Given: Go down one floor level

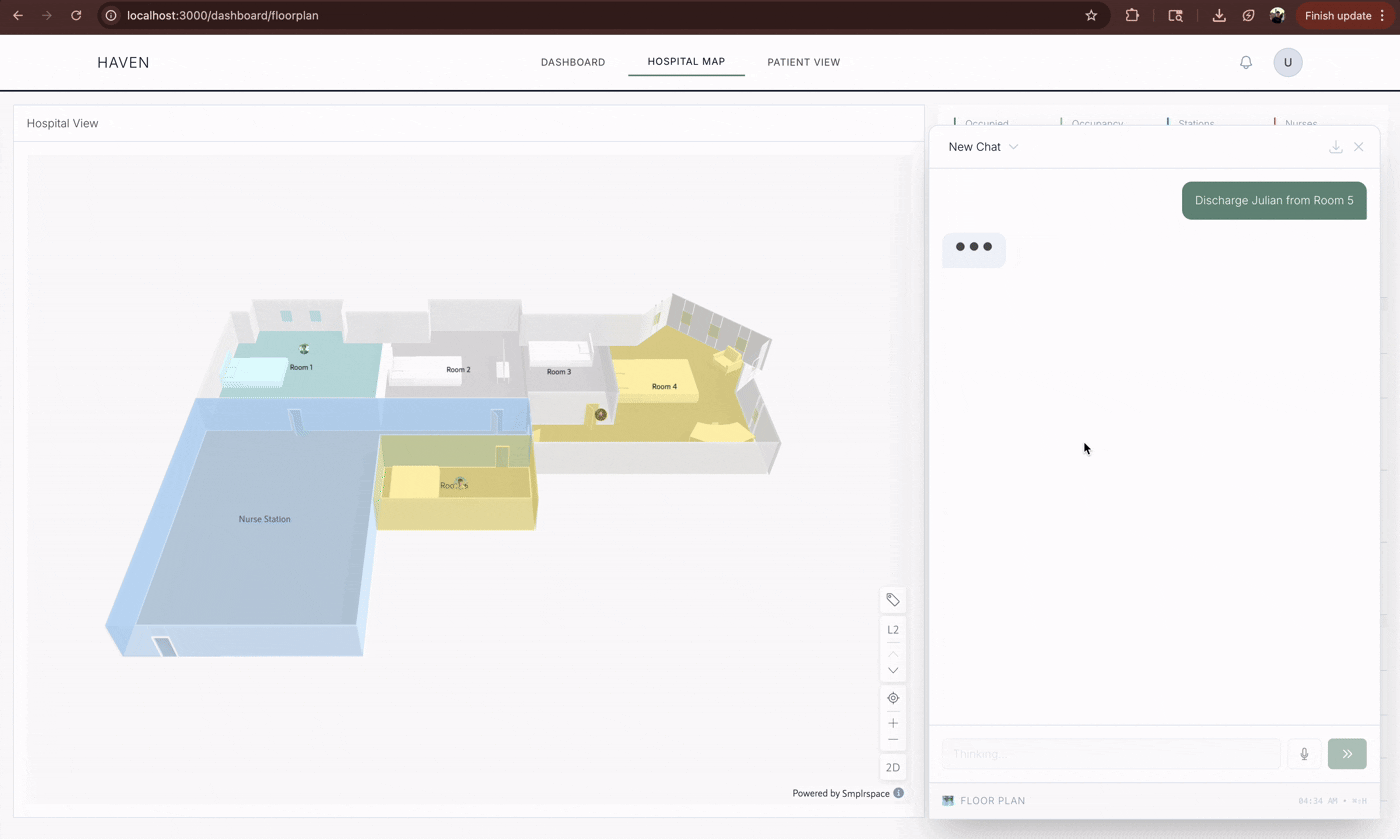Looking at the screenshot, I should click(x=893, y=671).
